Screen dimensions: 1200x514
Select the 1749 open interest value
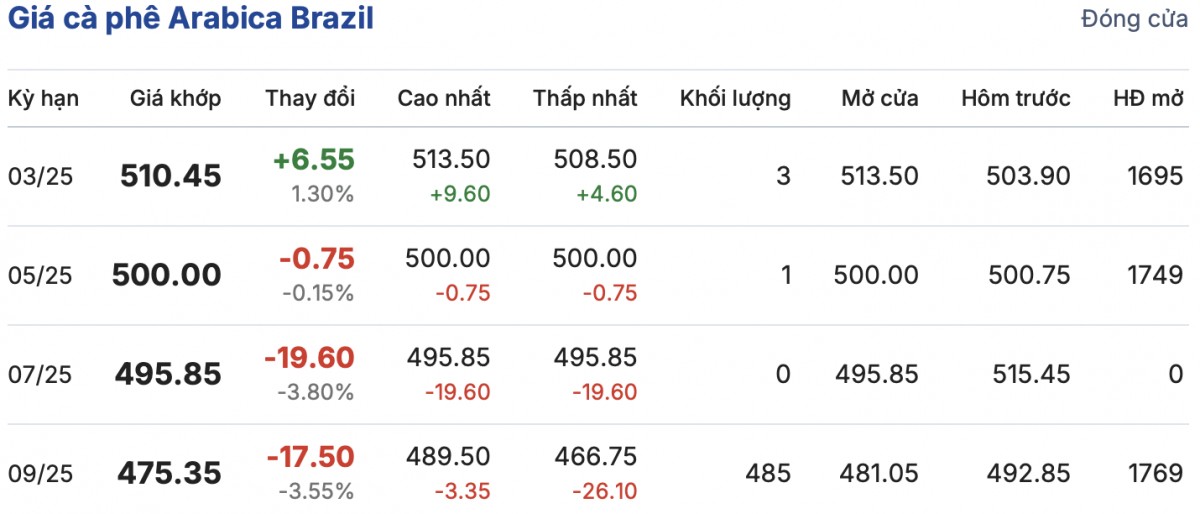(1160, 275)
